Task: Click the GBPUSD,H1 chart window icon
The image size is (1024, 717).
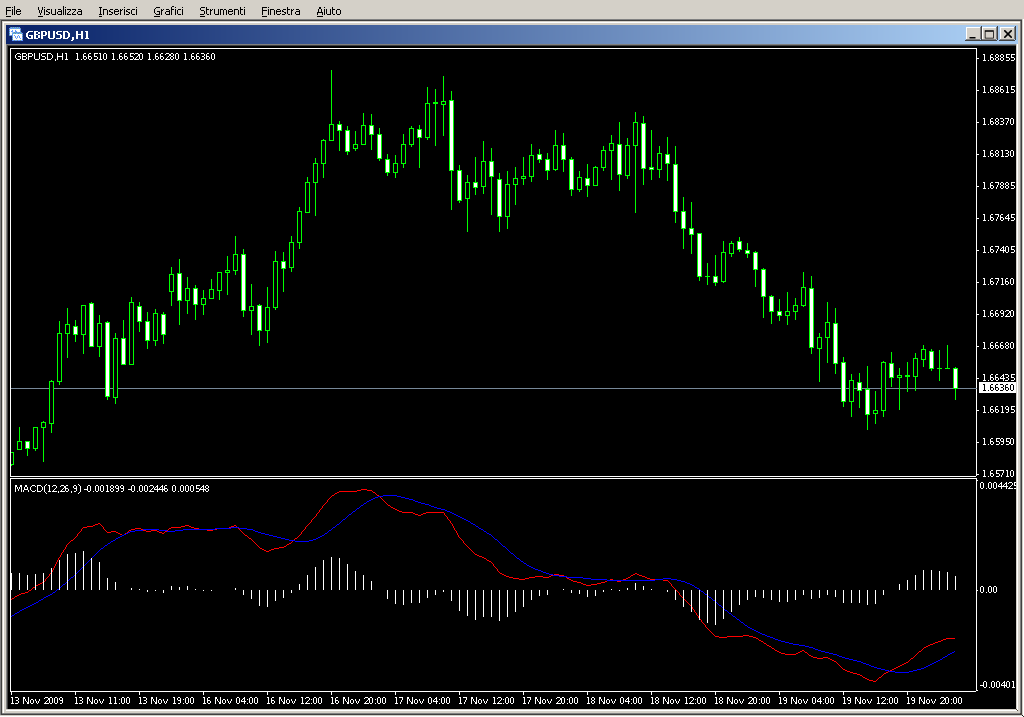Action: click(x=16, y=35)
